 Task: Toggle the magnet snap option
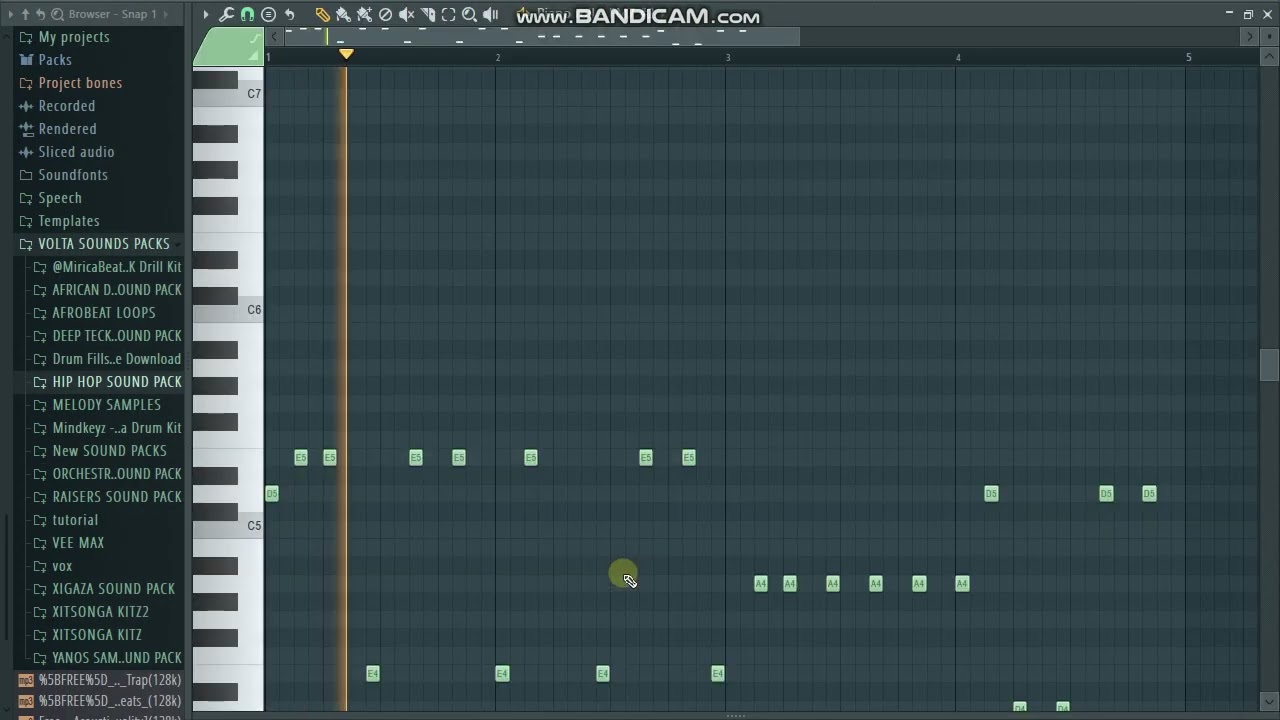[247, 15]
